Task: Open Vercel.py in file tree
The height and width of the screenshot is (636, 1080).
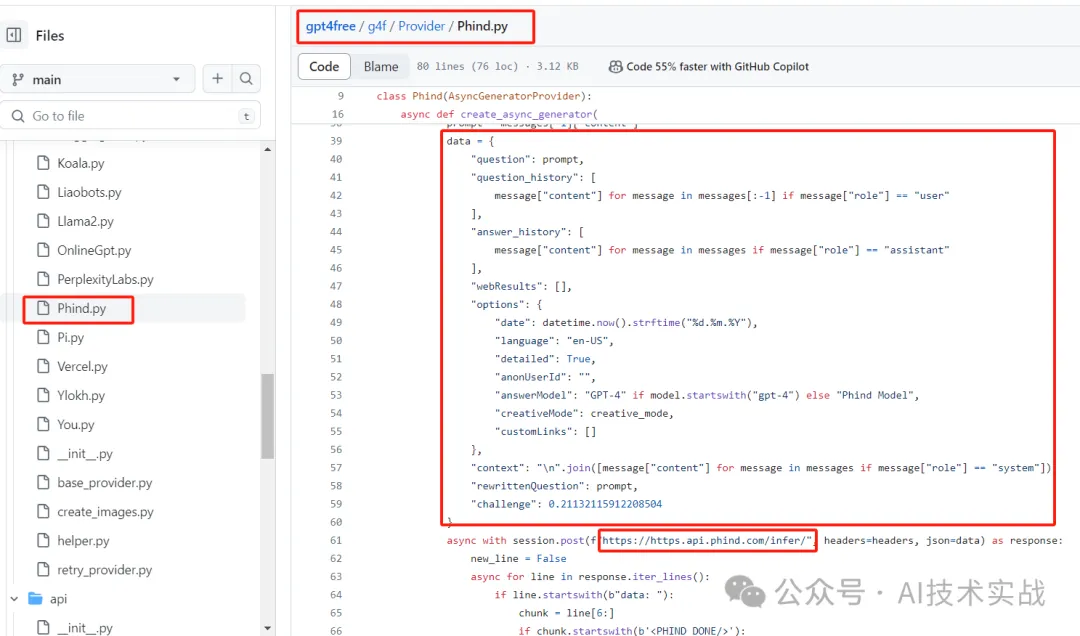Action: click(x=82, y=367)
